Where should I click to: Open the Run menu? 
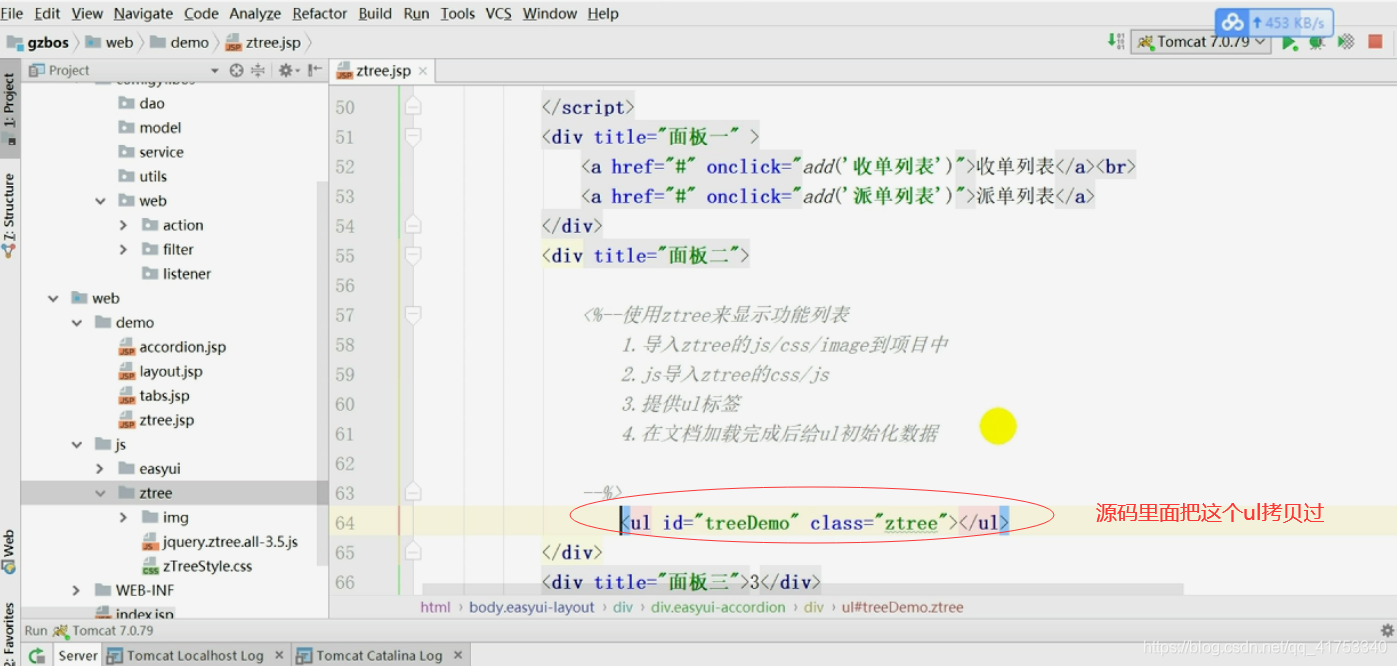[416, 13]
